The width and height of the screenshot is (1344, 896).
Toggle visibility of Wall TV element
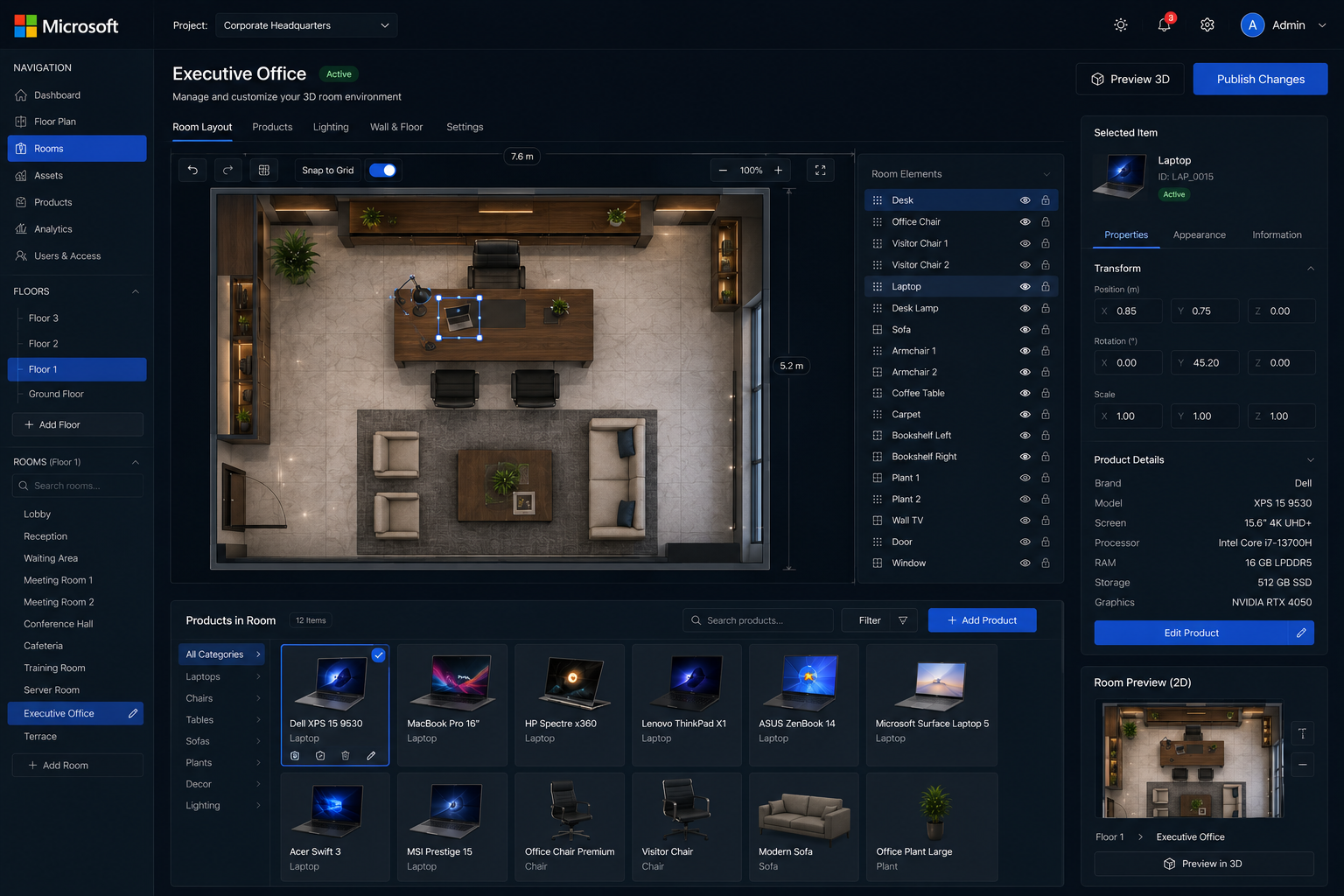pos(1025,521)
